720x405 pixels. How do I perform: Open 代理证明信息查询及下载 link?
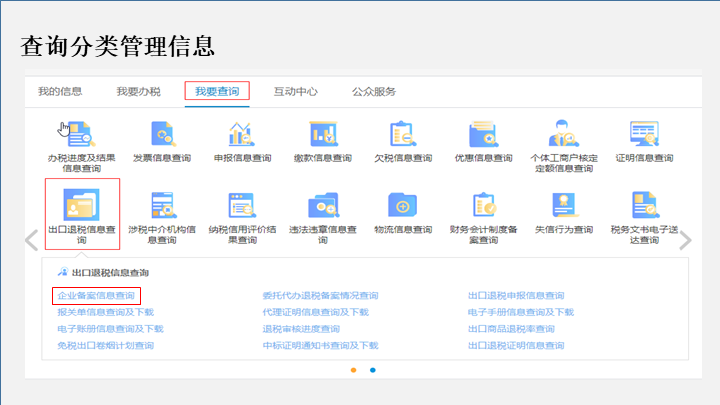click(x=315, y=312)
